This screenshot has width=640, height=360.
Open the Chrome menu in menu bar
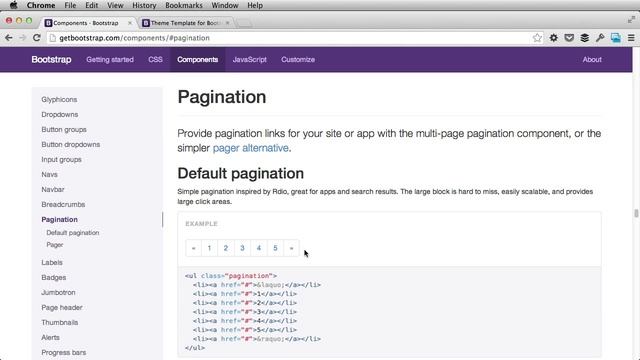click(x=41, y=5)
